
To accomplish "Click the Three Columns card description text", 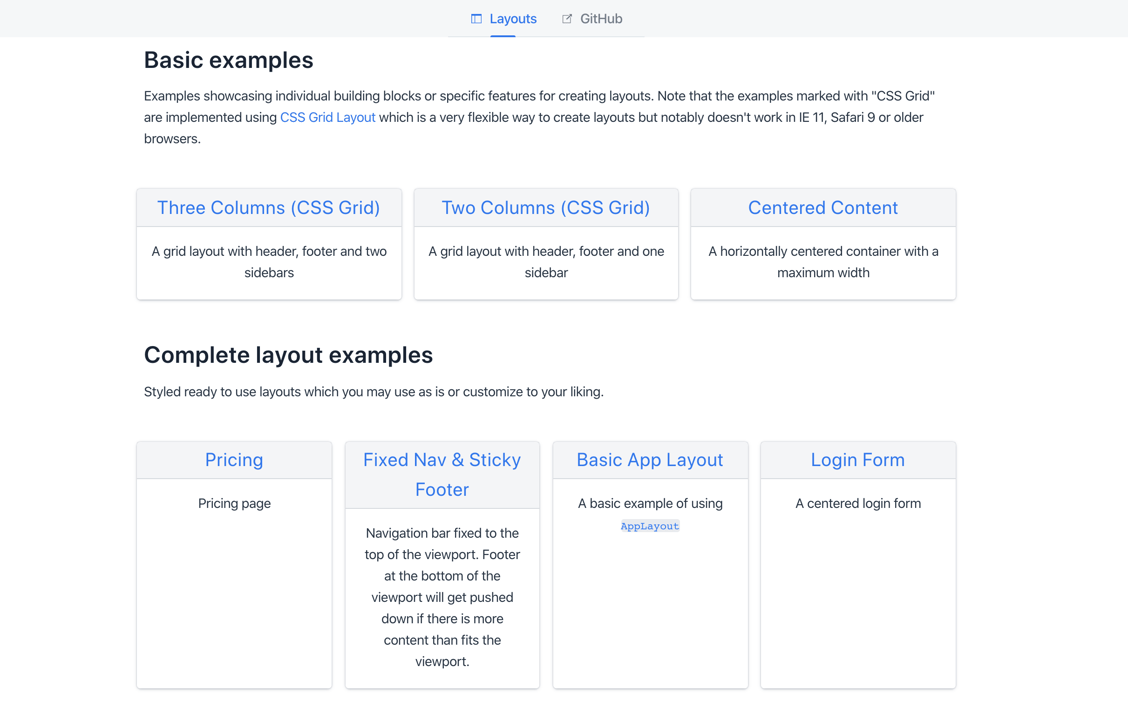I will pos(268,262).
